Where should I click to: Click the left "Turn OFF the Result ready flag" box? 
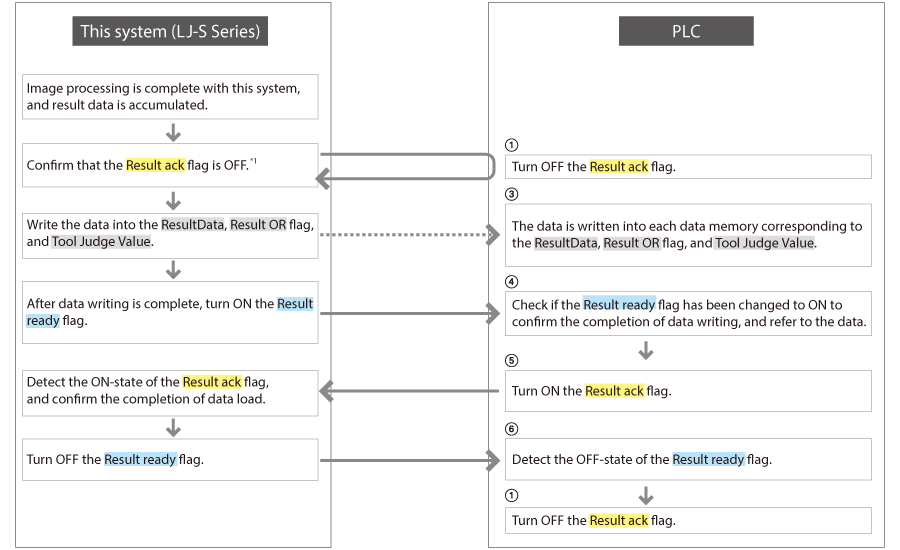tap(170, 460)
